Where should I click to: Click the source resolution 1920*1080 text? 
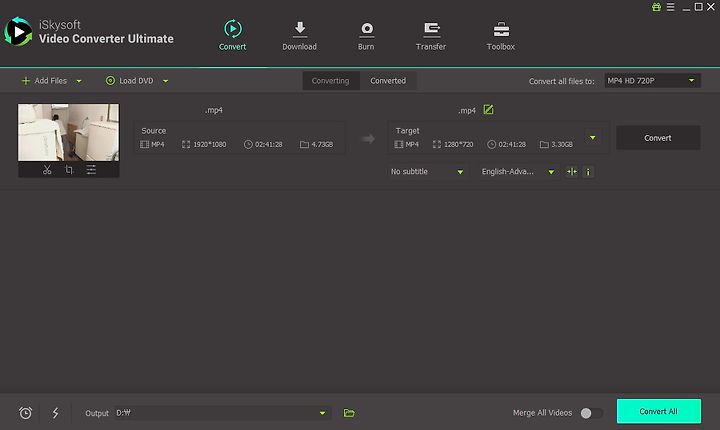click(x=210, y=144)
